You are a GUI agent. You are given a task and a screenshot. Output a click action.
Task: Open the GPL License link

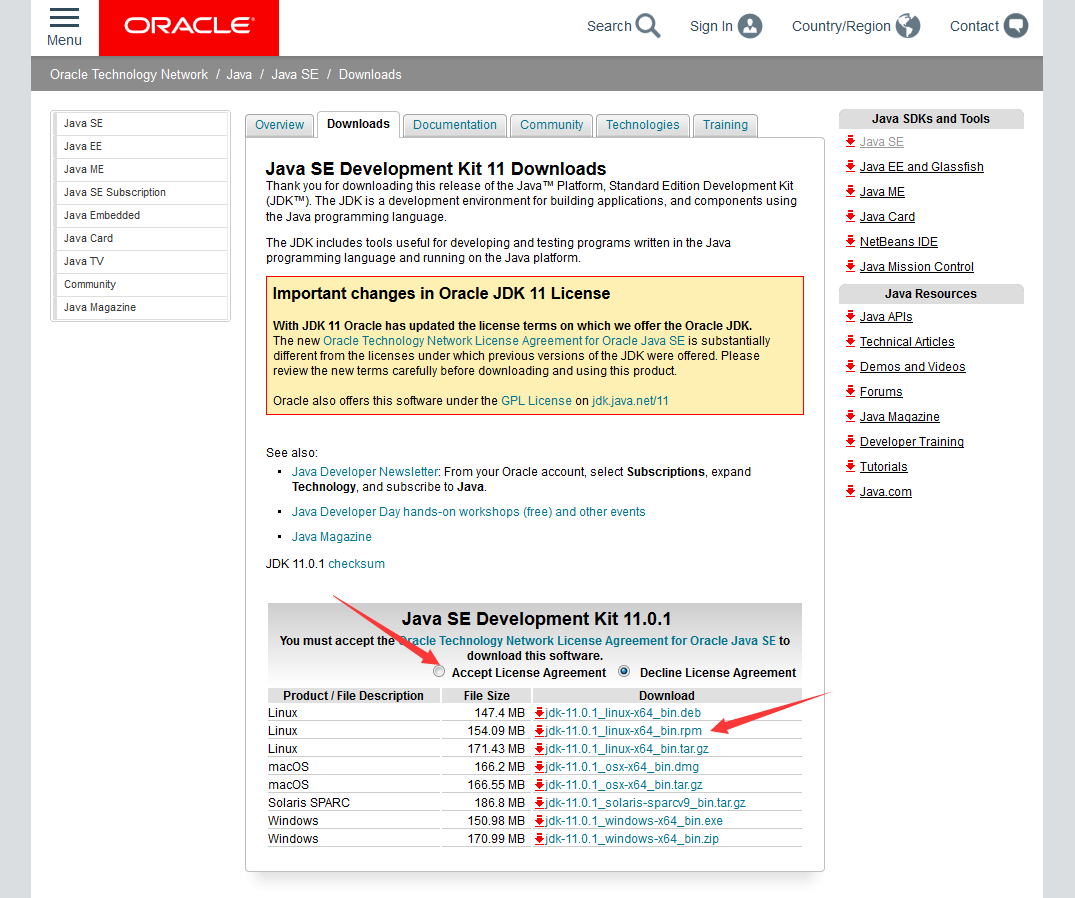536,401
